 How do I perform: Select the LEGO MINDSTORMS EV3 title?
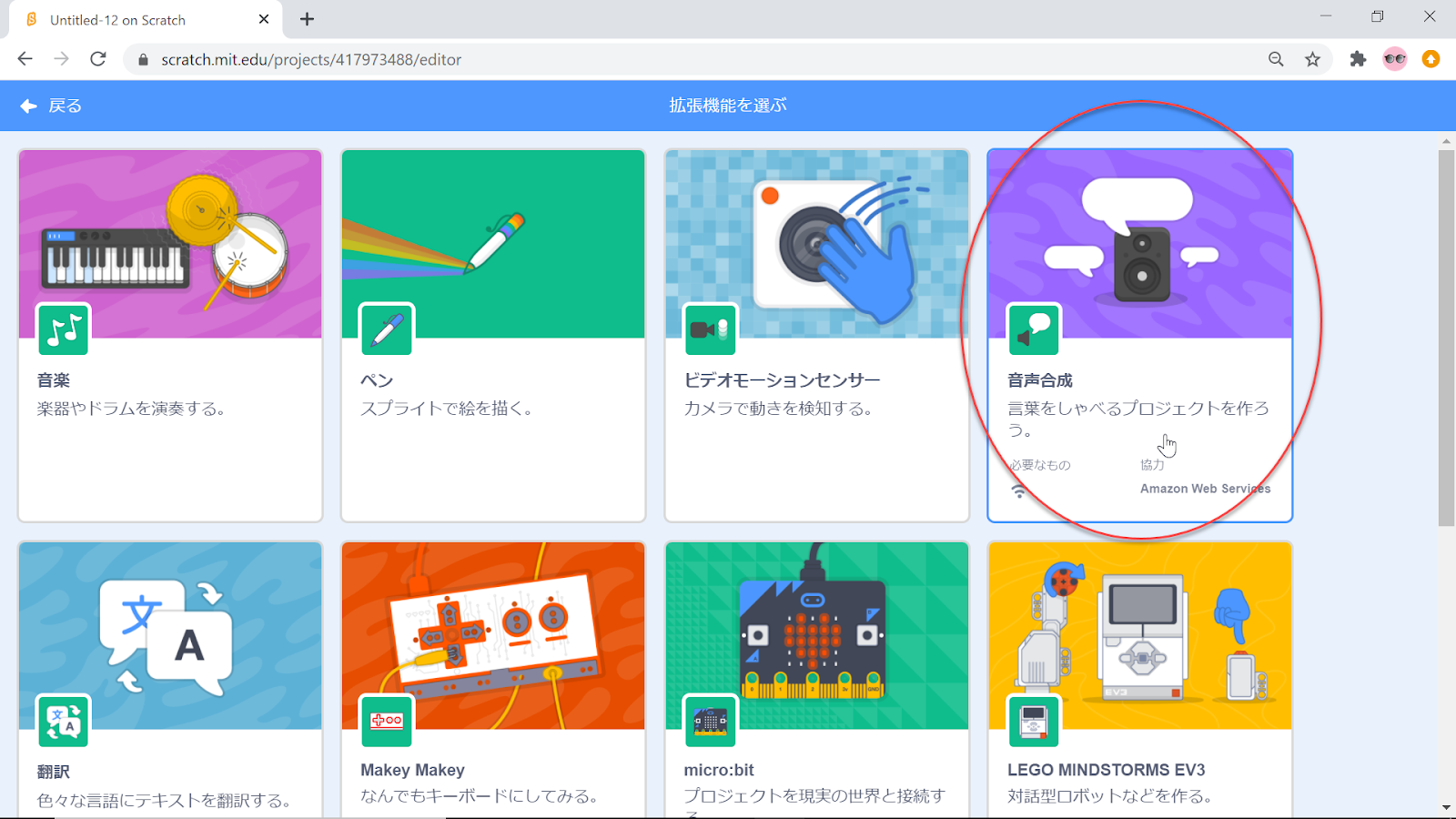[x=1106, y=770]
